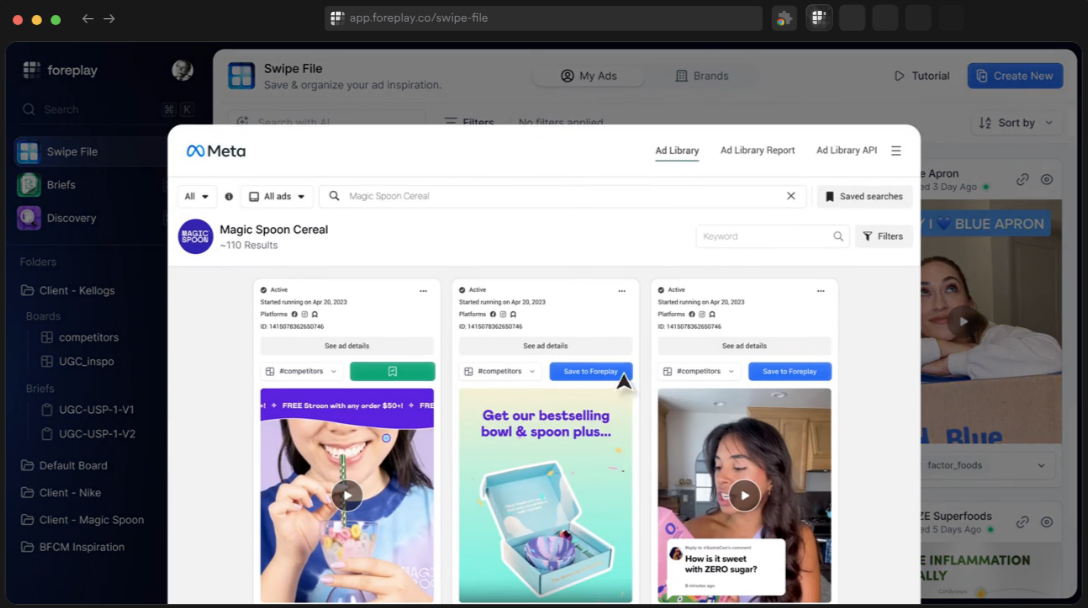Click the Keyword search magnifier icon
This screenshot has width=1088, height=608.
coord(838,237)
